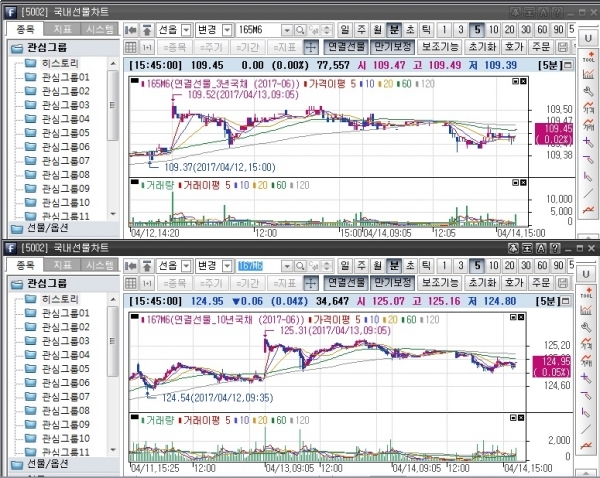Viewport: 600px width, 478px height.
Task: Click the wrench settings icon in top window sidebar
Action: pyautogui.click(x=588, y=91)
